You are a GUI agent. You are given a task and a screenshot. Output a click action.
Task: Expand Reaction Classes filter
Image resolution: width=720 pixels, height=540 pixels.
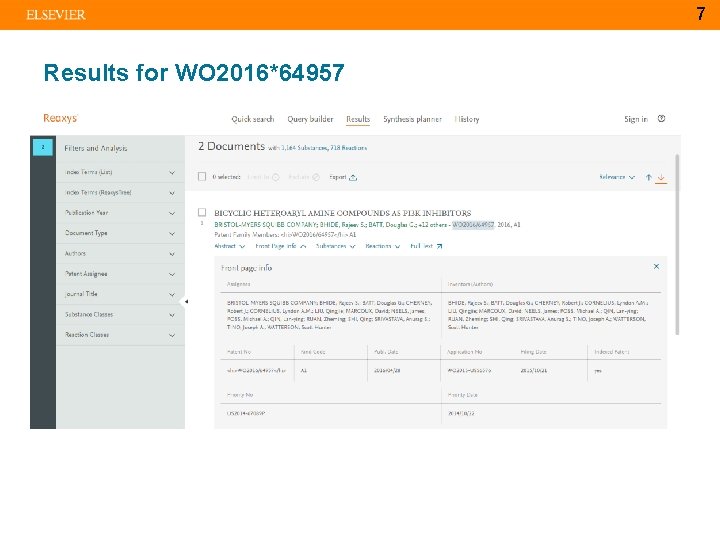point(120,335)
